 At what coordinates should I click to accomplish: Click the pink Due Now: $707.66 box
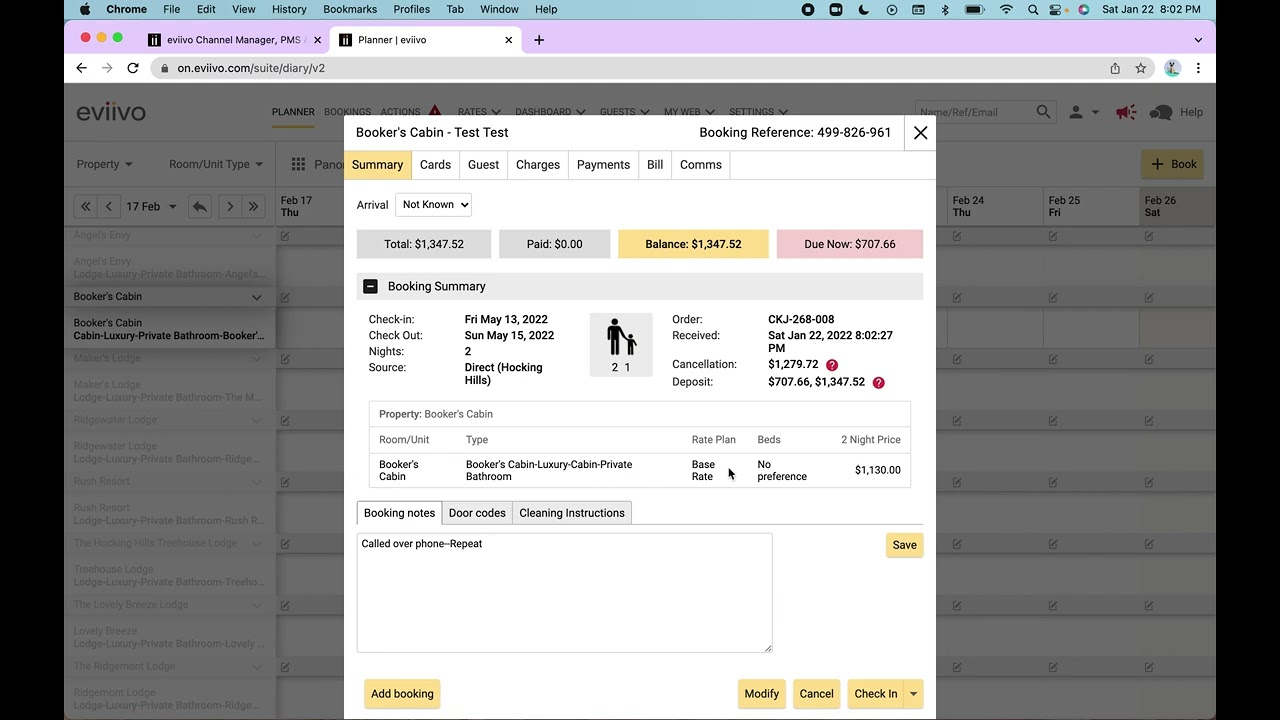[x=849, y=244]
